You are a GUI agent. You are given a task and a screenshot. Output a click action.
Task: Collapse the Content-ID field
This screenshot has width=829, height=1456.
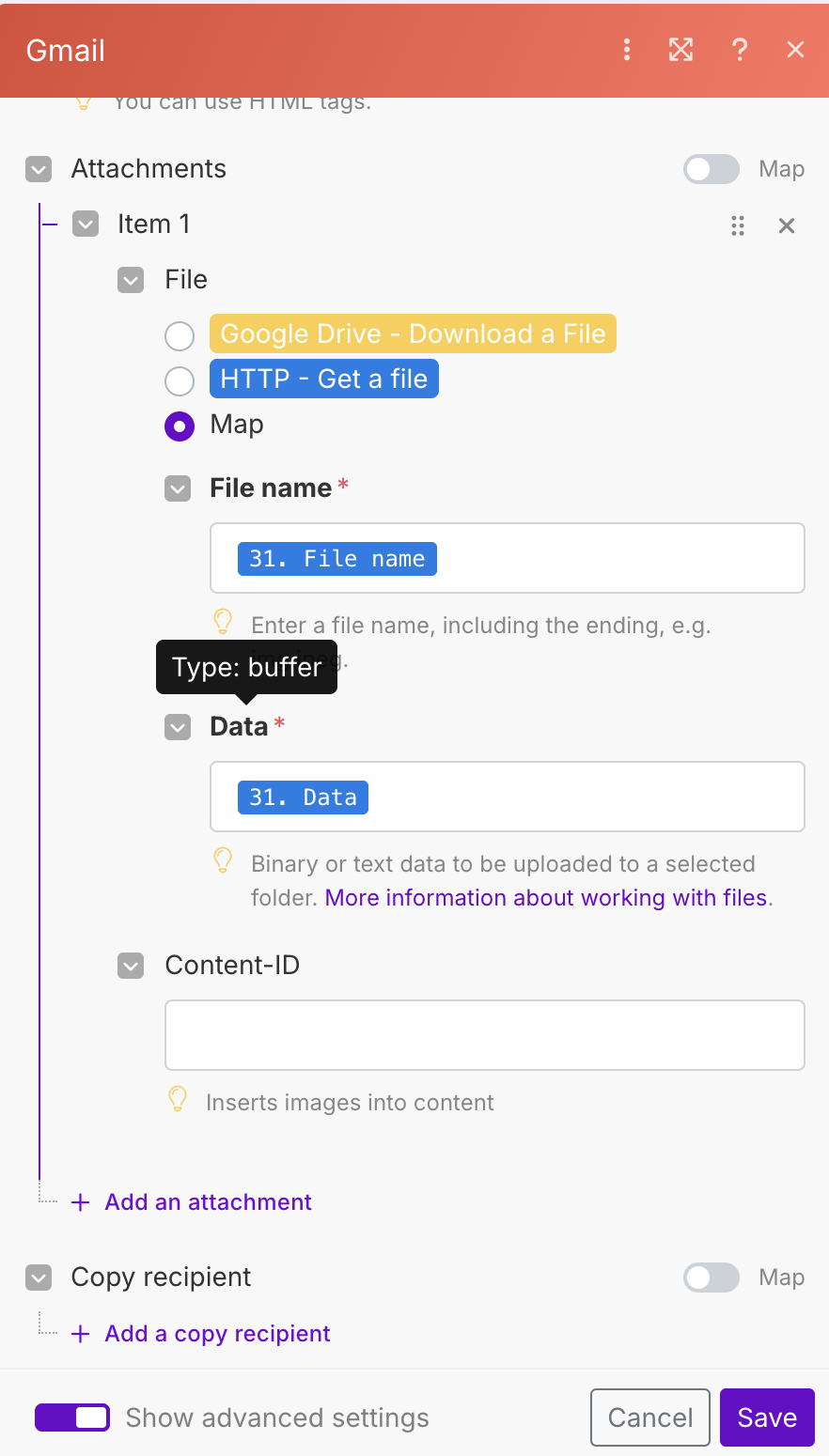pos(131,966)
